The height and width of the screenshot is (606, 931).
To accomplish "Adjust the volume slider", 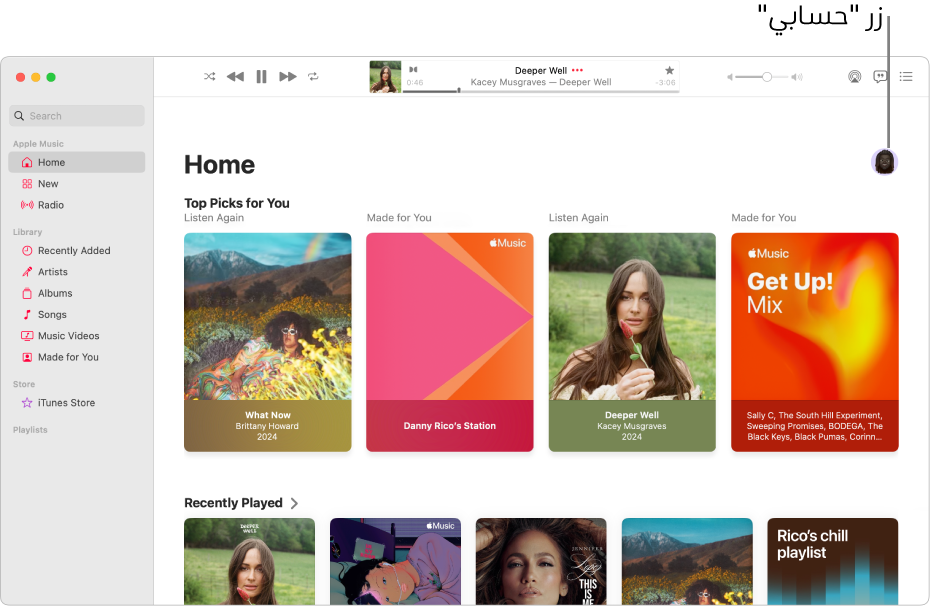I will pyautogui.click(x=766, y=75).
